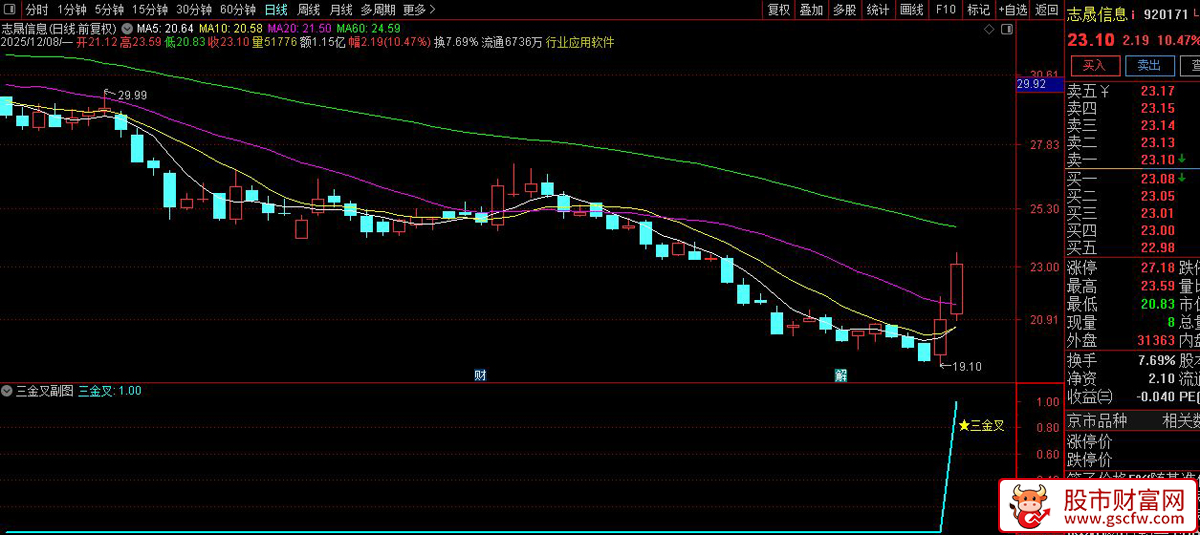Click the 卖二 price 23.13
The height and width of the screenshot is (535, 1200).
[x=1157, y=142]
